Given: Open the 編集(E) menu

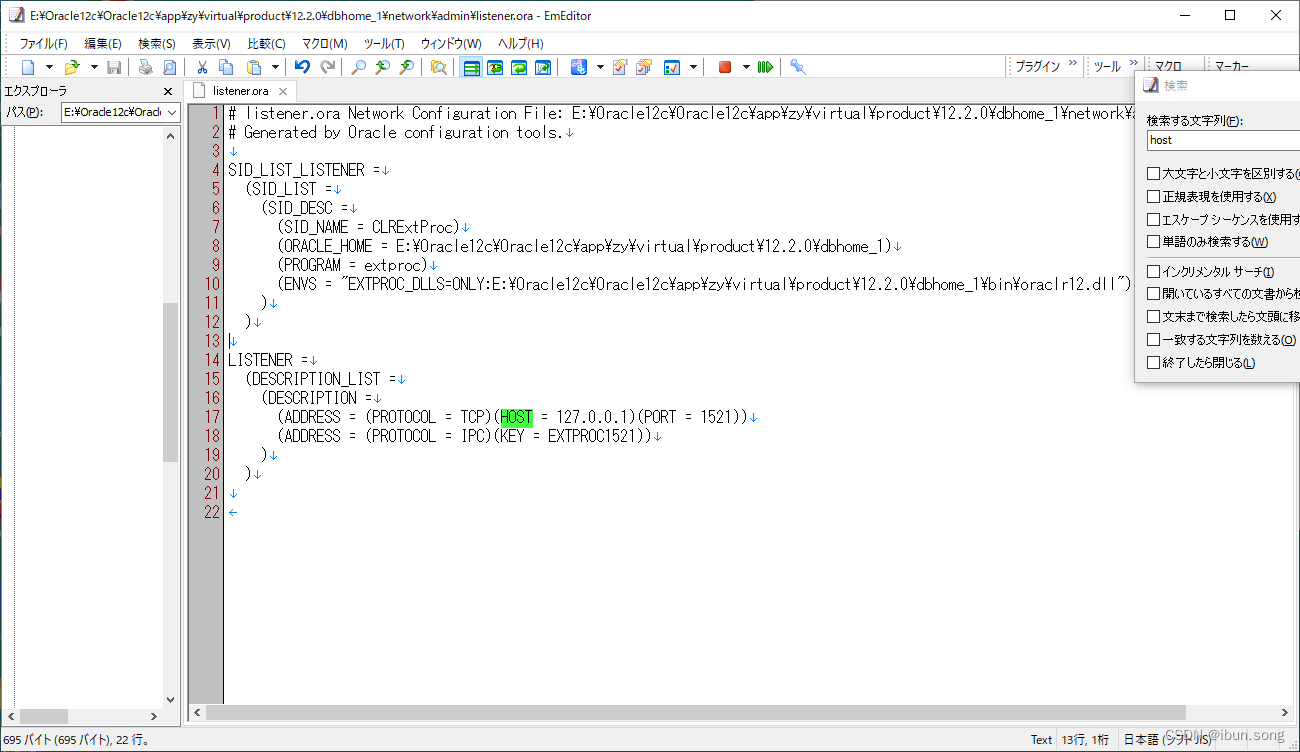Looking at the screenshot, I should click(103, 43).
